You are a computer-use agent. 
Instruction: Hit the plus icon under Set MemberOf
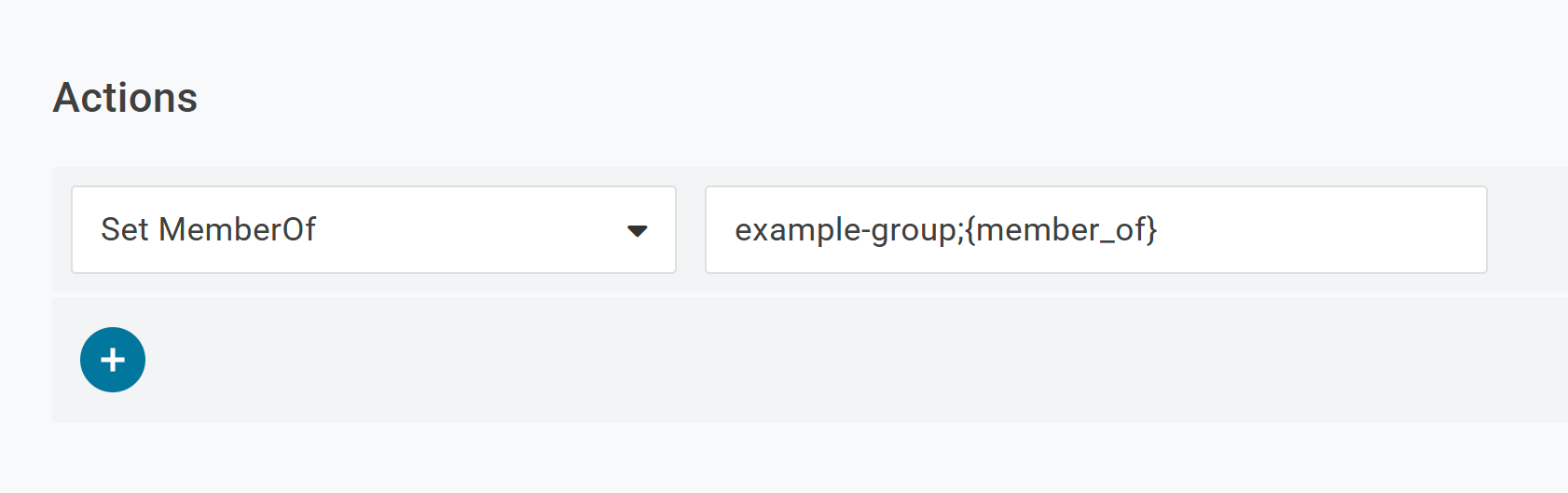click(x=113, y=360)
